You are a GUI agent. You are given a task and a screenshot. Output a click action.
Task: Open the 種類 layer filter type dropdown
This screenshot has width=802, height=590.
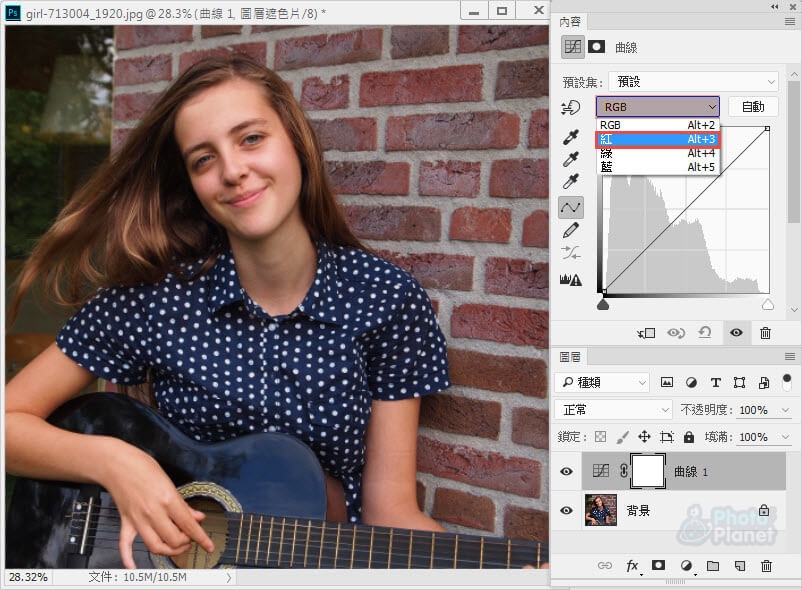coord(603,382)
